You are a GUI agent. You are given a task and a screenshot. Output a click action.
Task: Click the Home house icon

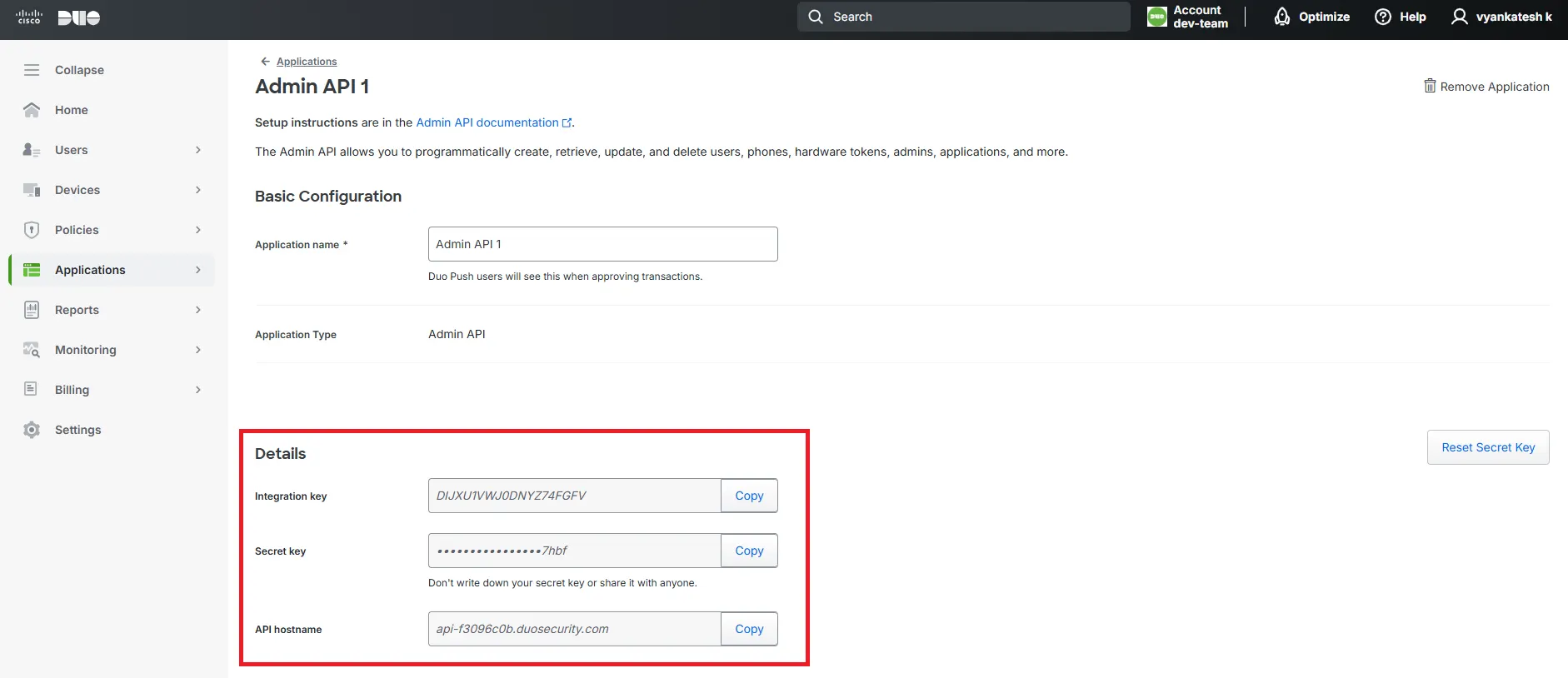pos(32,110)
